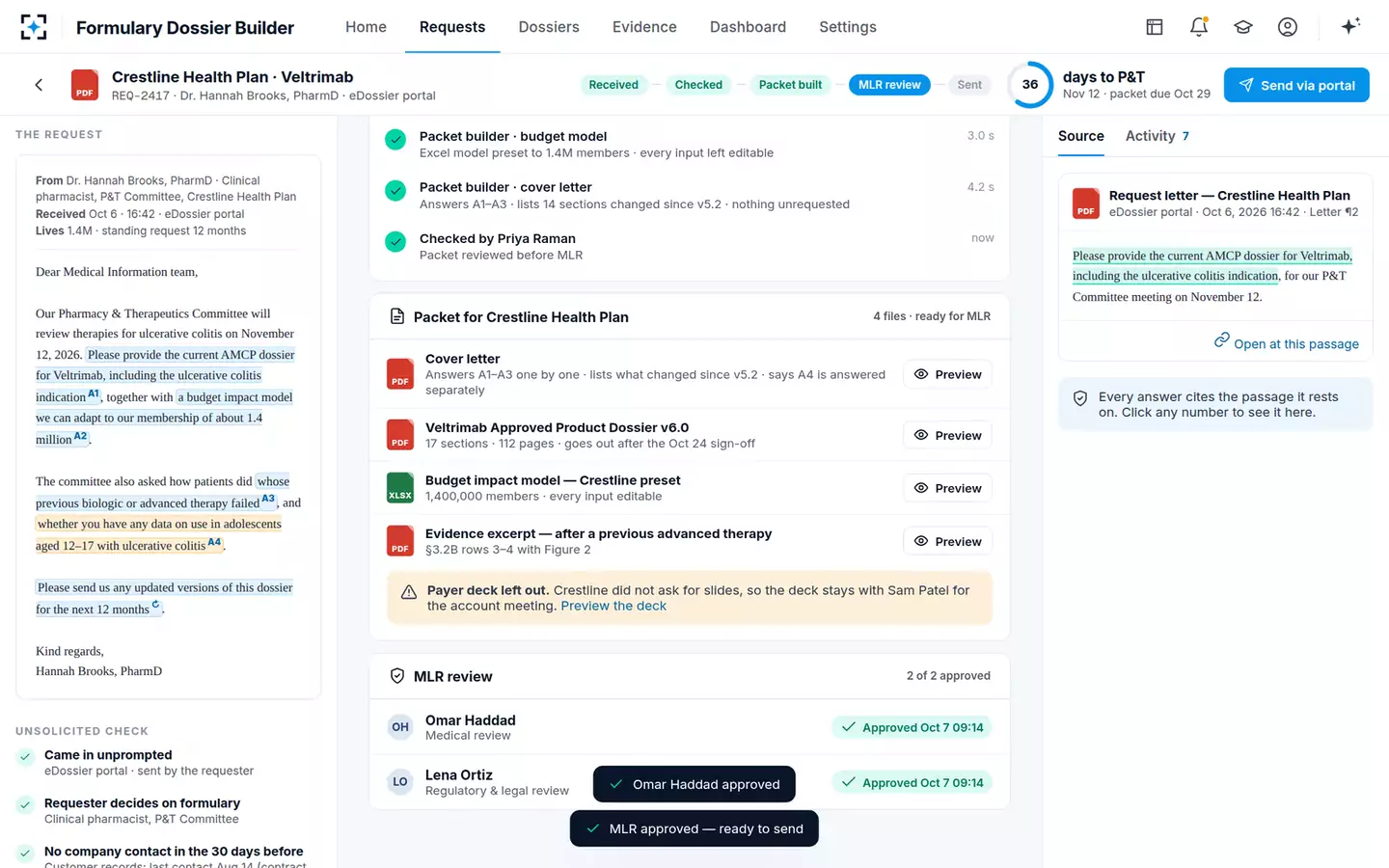Open at this passage link

coord(1287,343)
